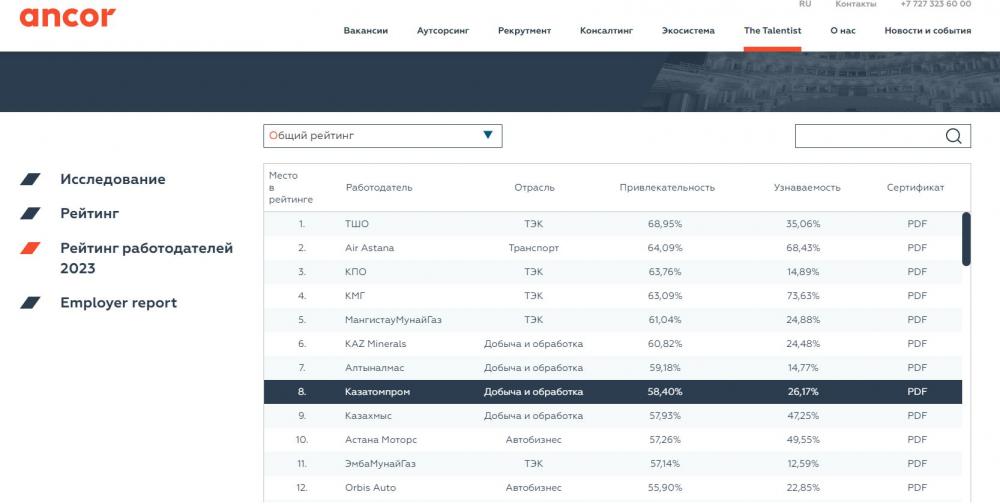The width and height of the screenshot is (1000, 504).
Task: Click the orange icon beside Рейтинг работодателей 2023
Action: (x=31, y=249)
